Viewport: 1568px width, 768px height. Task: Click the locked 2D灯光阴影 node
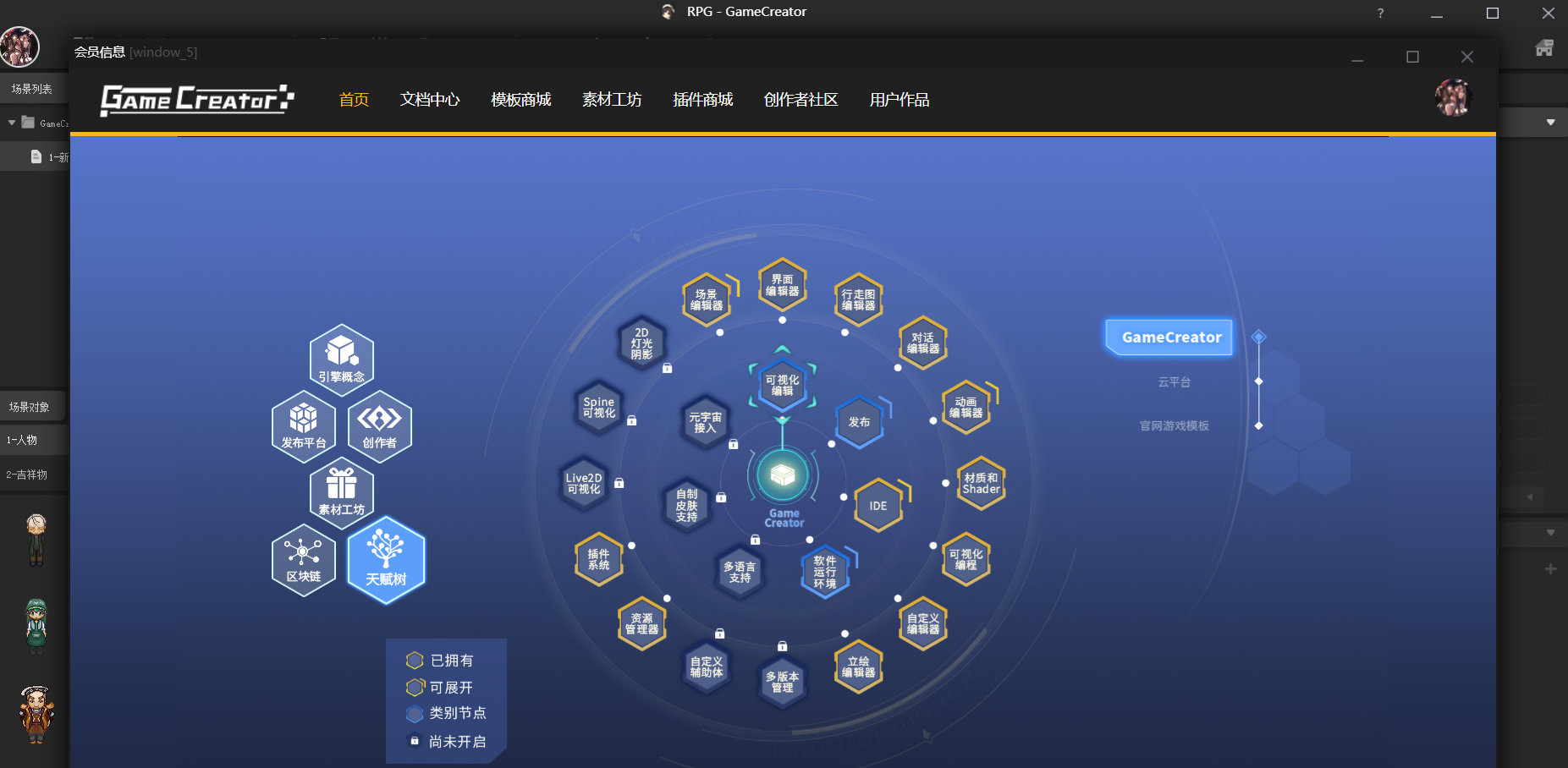coord(642,343)
